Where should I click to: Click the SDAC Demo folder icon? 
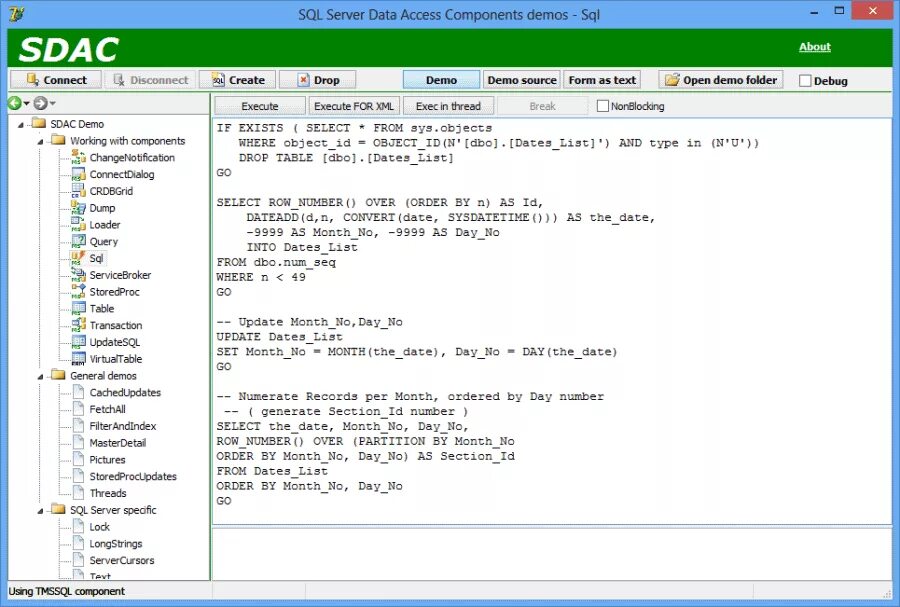(x=38, y=123)
